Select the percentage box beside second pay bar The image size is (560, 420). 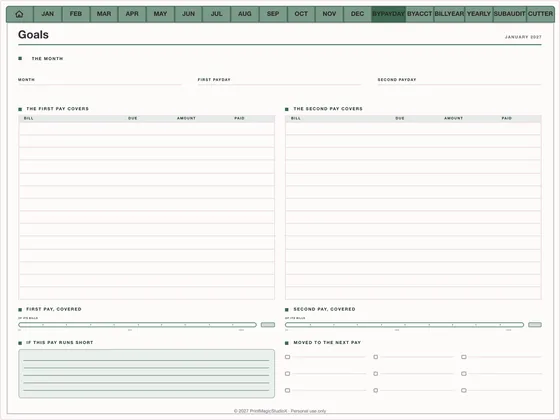(535, 325)
